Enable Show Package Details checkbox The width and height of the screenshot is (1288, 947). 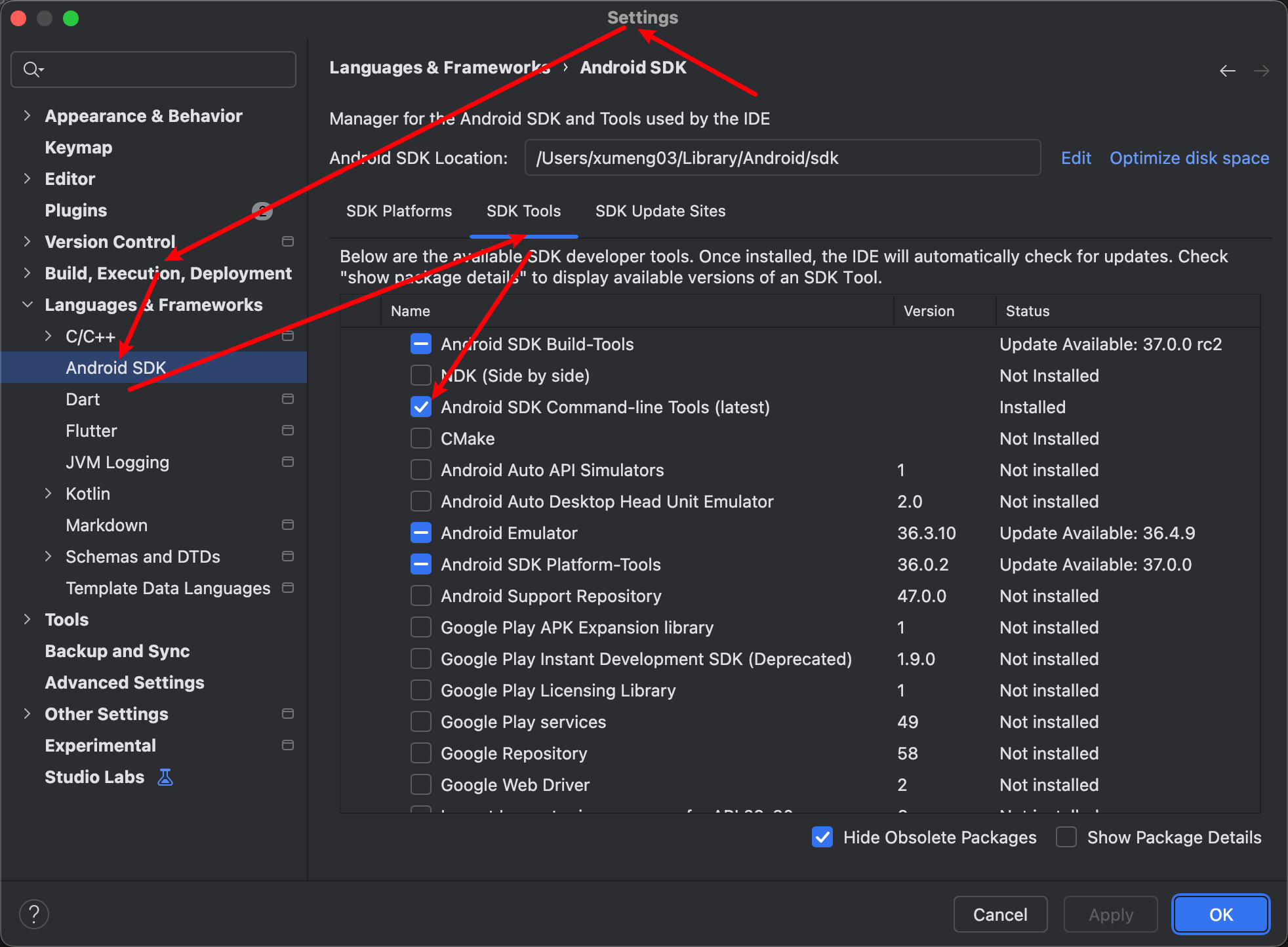[1066, 837]
